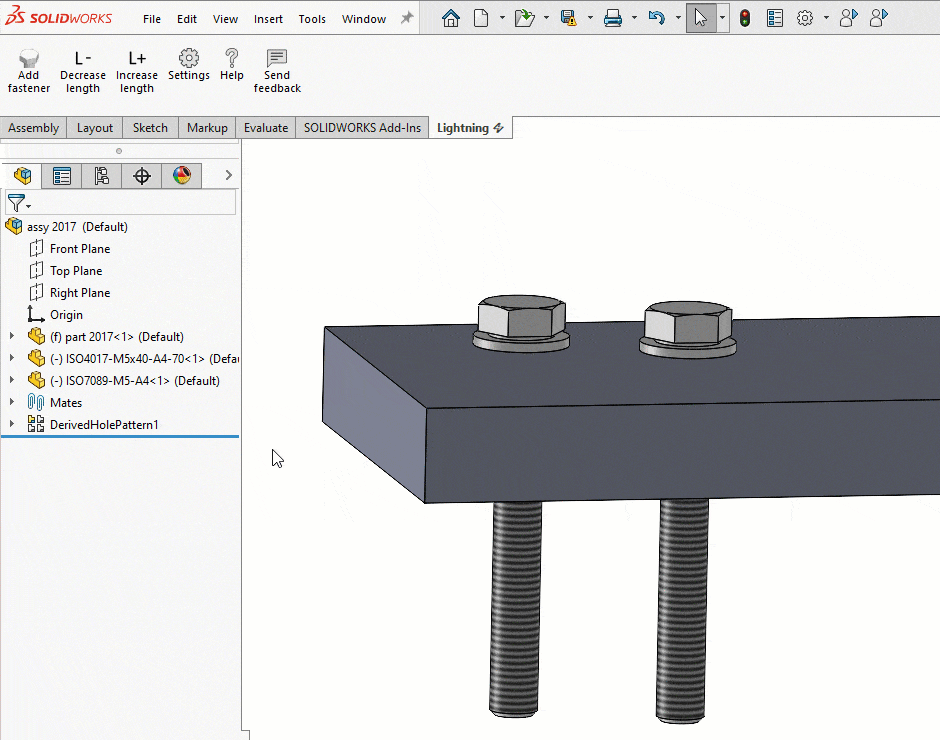Expand the DerivedHolePattern1 tree node
This screenshot has width=940, height=740.
point(12,424)
